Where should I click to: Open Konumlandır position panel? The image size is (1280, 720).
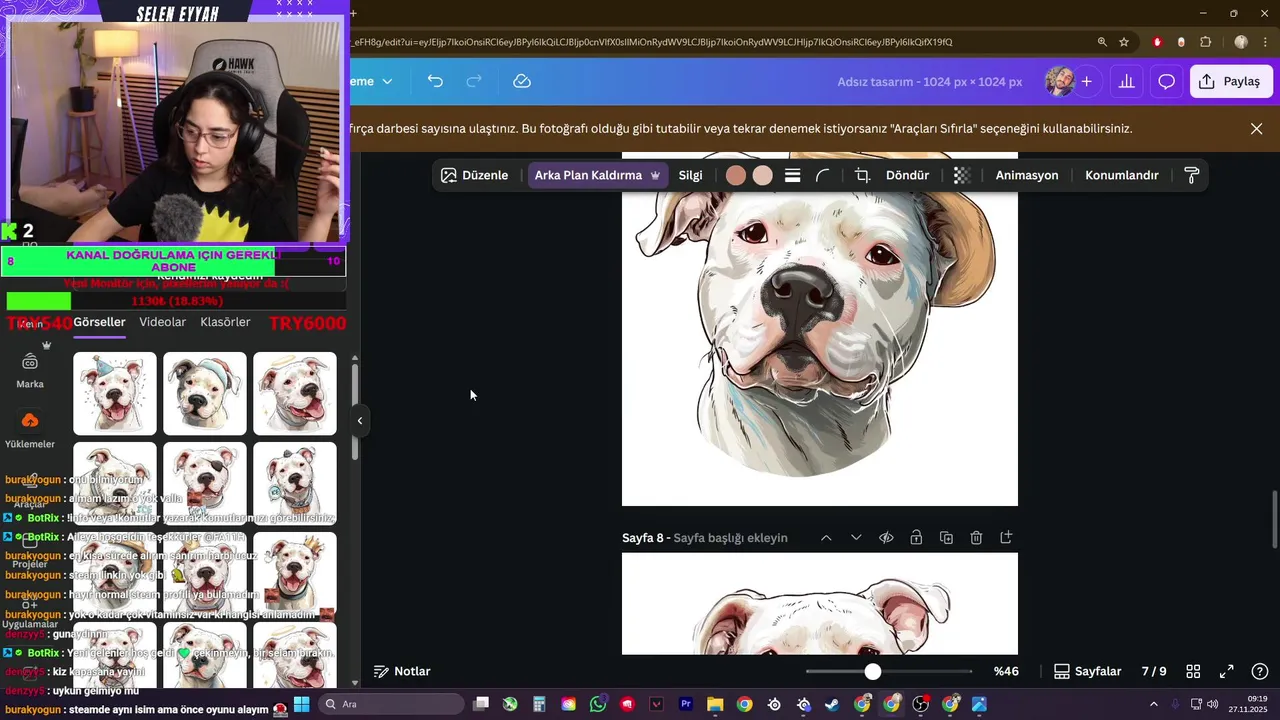pyautogui.click(x=1122, y=175)
